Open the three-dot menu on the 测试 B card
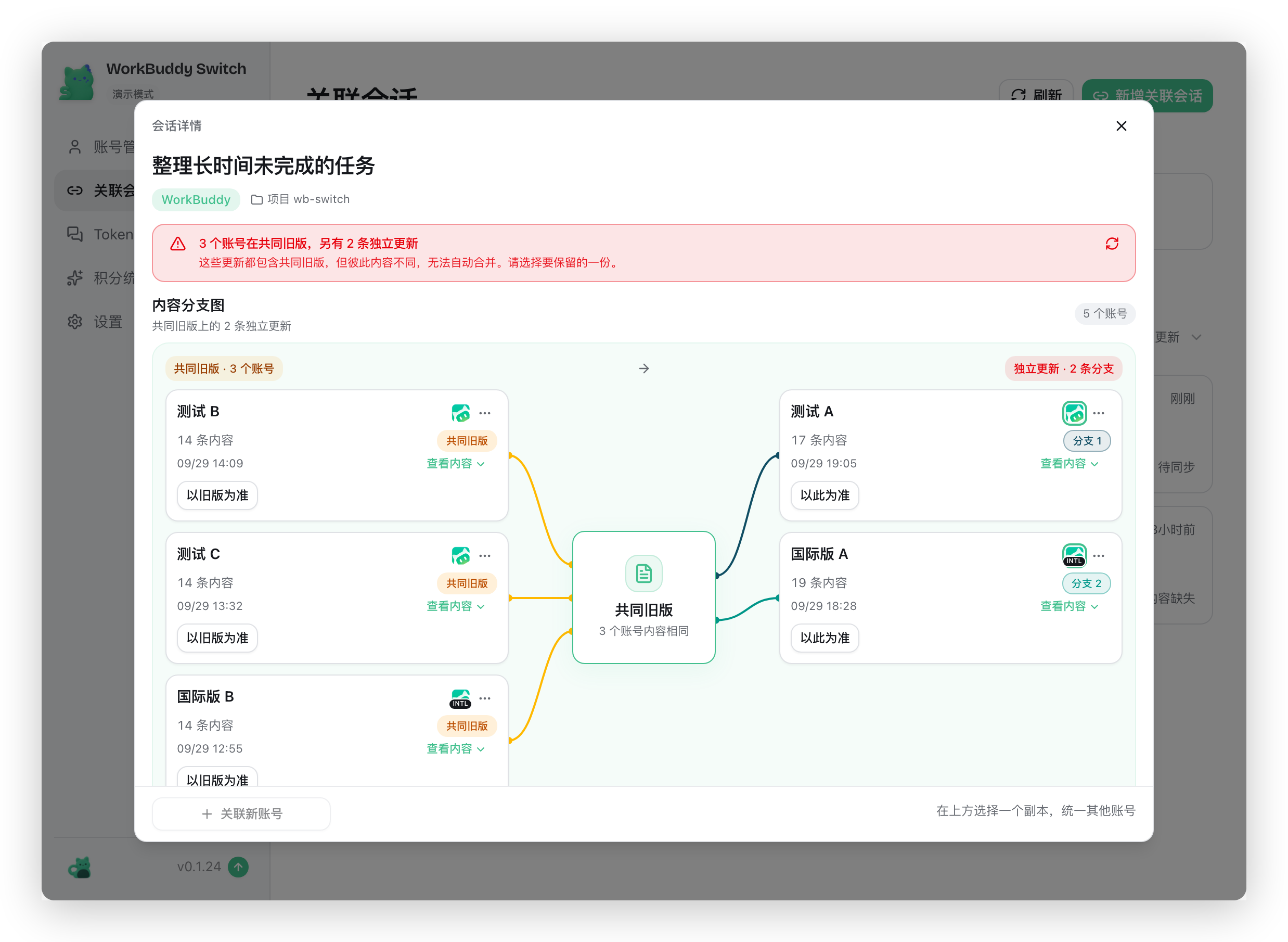 [484, 413]
